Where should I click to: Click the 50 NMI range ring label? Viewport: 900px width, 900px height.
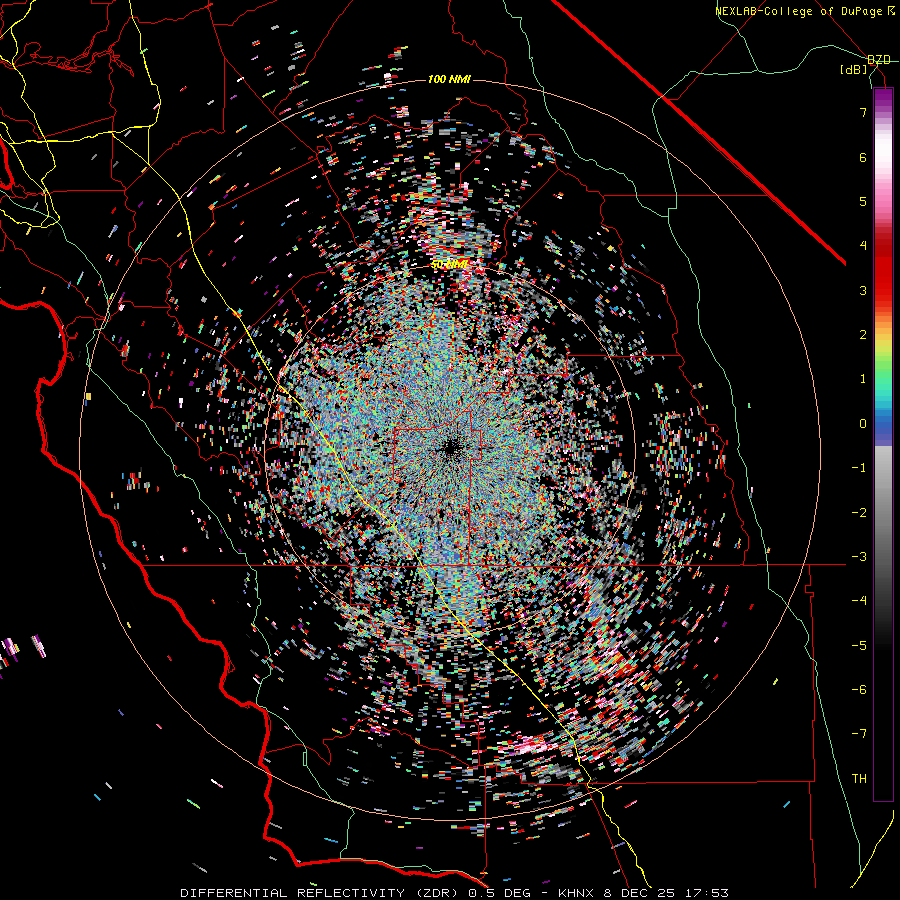[449, 265]
